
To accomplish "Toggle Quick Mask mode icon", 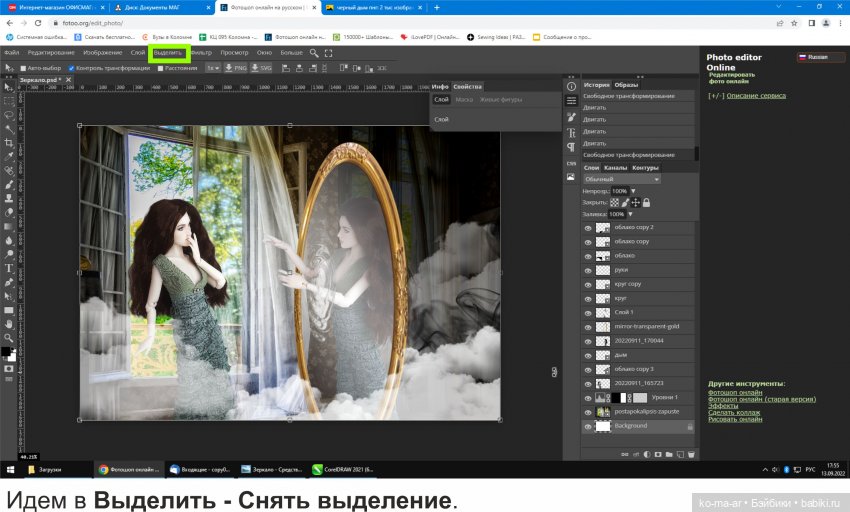I will click(9, 369).
